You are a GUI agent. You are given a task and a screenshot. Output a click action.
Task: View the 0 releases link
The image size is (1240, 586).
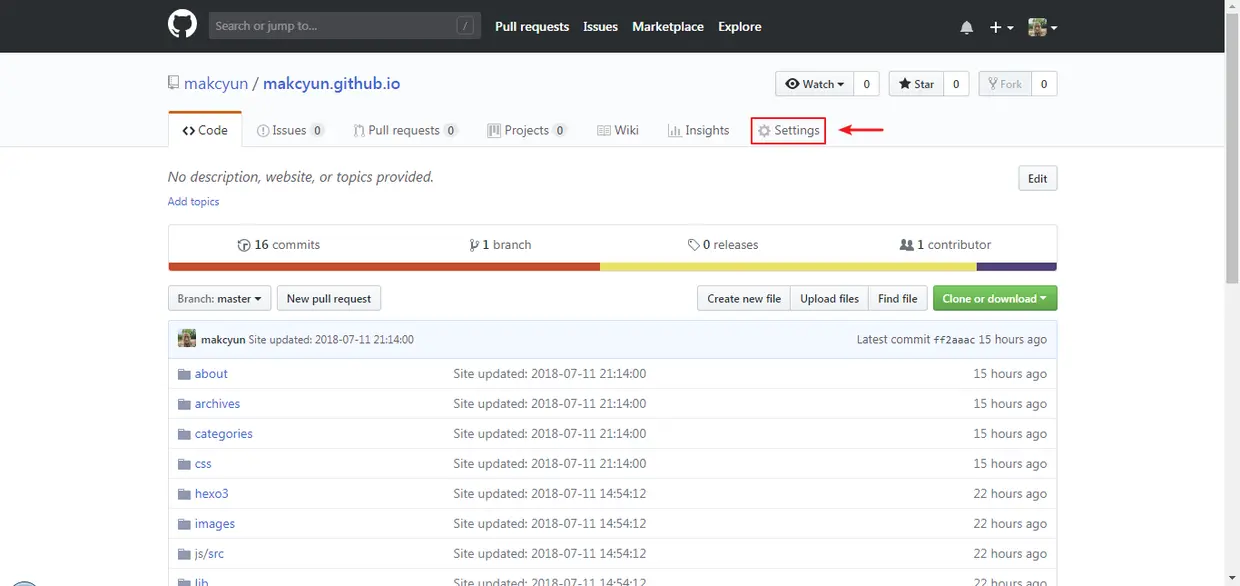(x=723, y=244)
